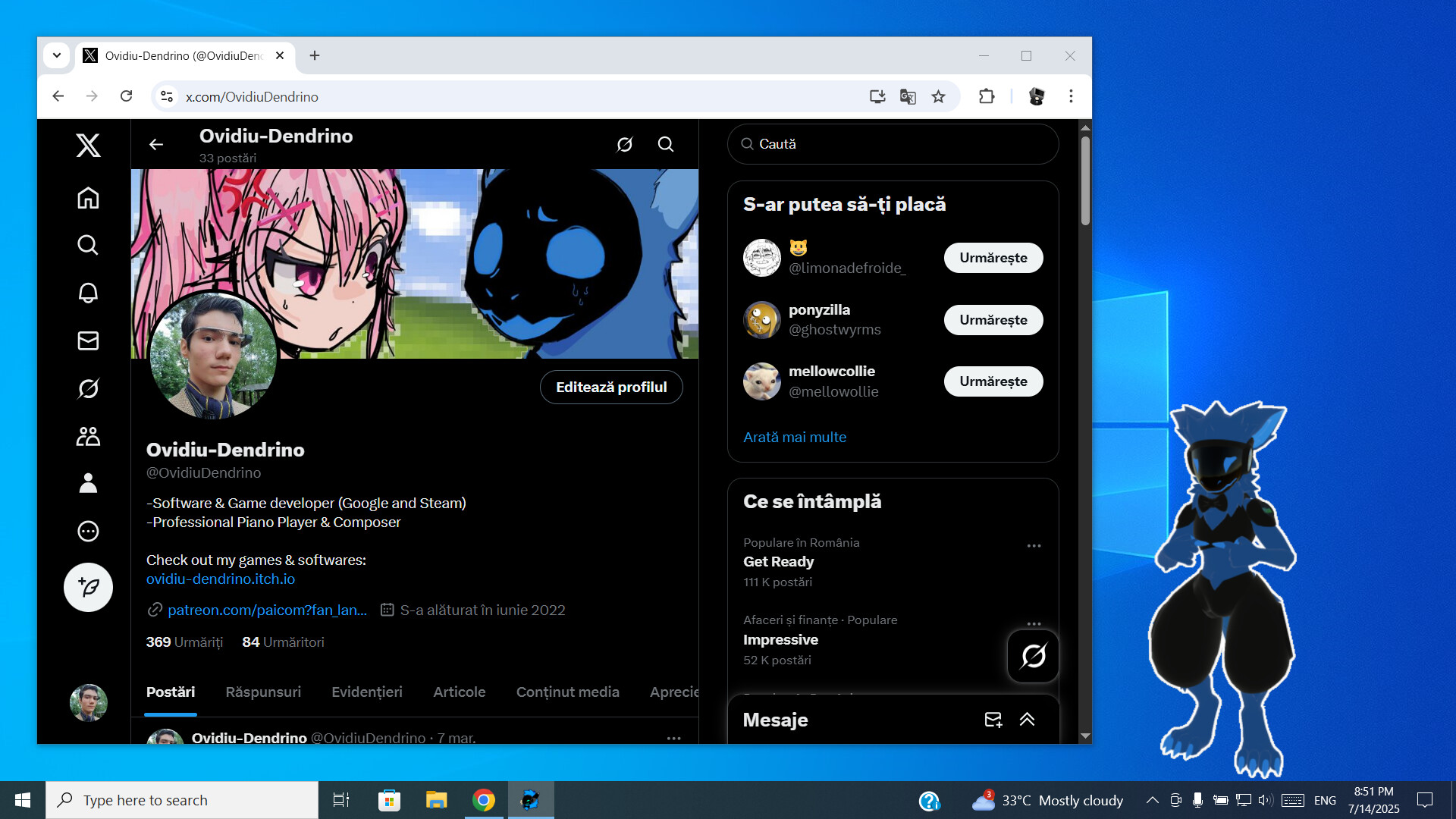The image size is (1456, 819).
Task: Select the Grok icon in the sidebar
Action: pyautogui.click(x=88, y=388)
